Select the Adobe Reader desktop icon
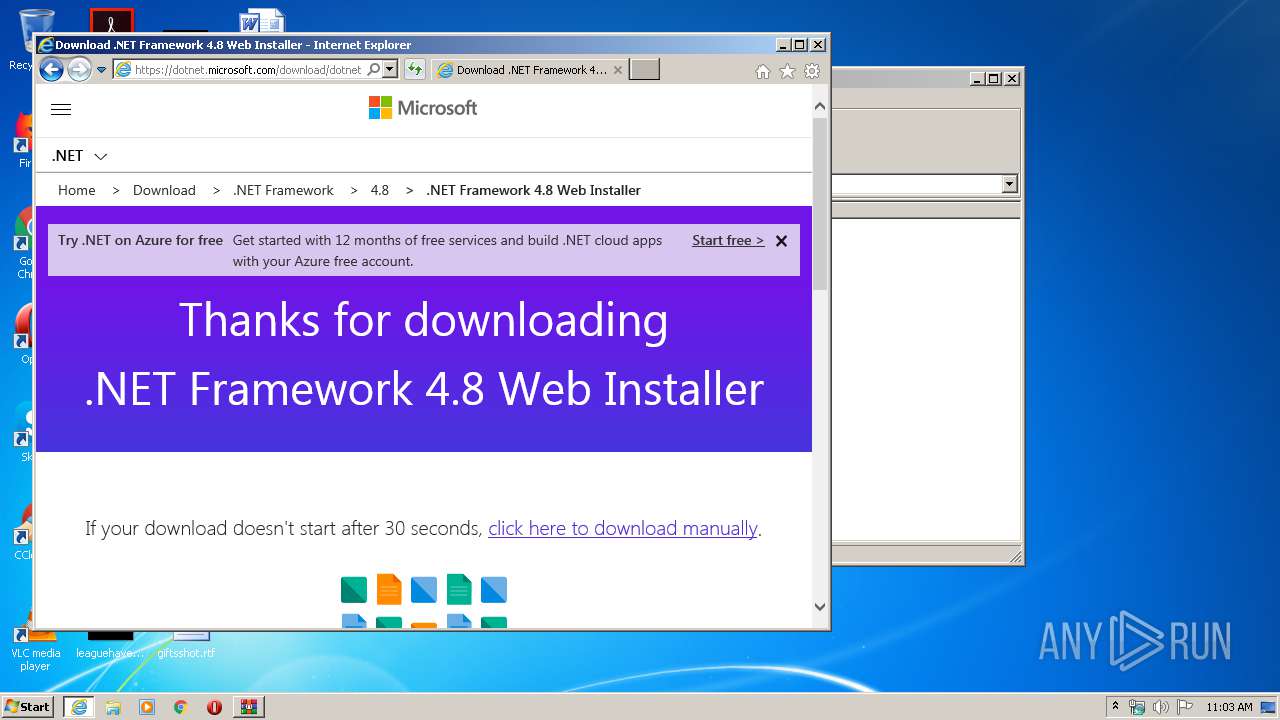This screenshot has width=1280, height=720. click(111, 21)
